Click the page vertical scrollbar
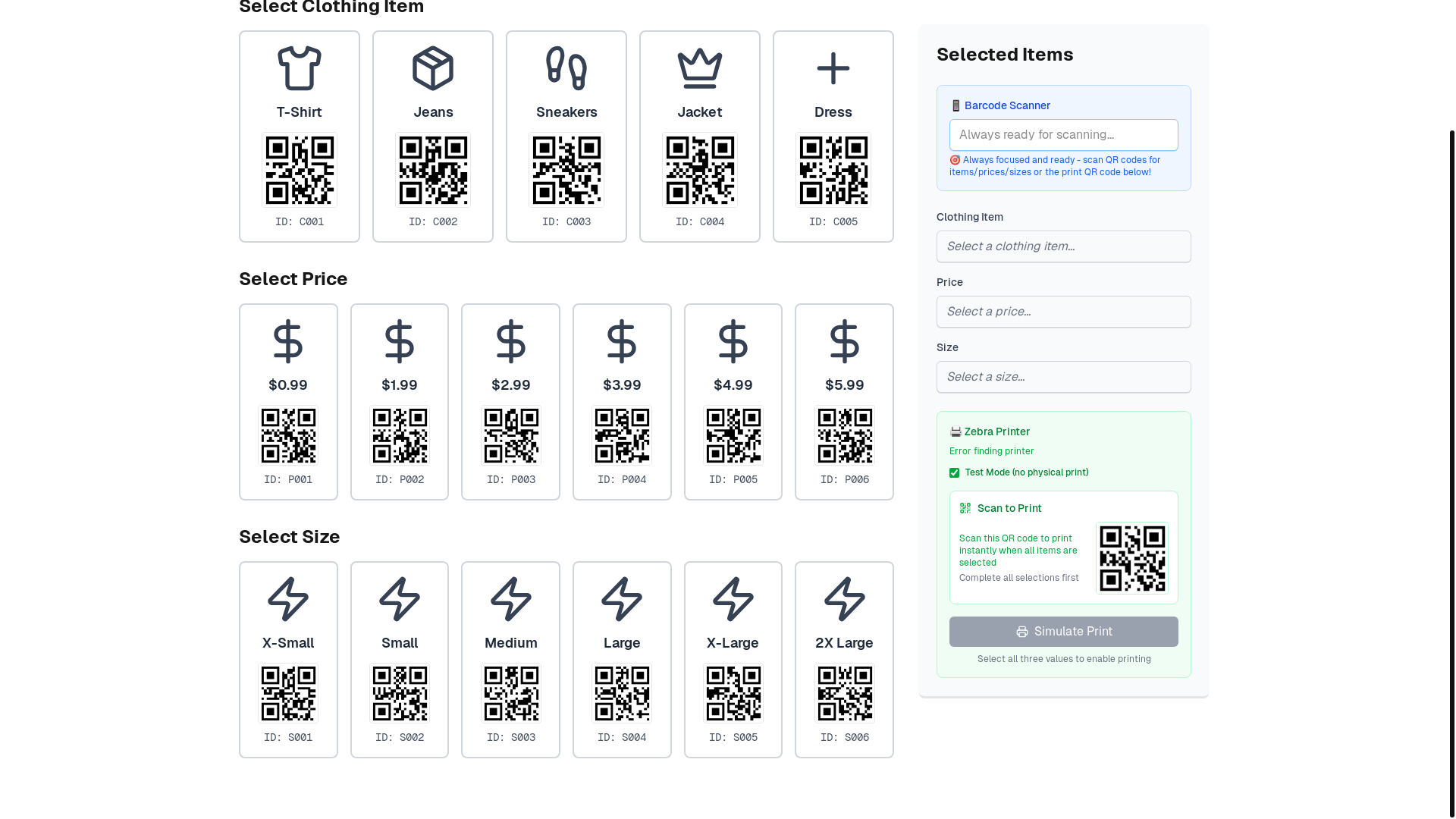Image resolution: width=1456 pixels, height=819 pixels. (1451, 474)
